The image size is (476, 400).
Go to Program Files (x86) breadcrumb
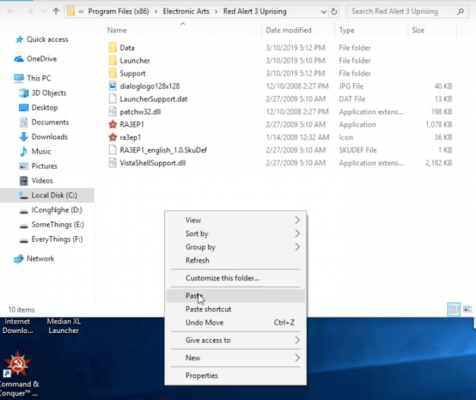tap(118, 12)
